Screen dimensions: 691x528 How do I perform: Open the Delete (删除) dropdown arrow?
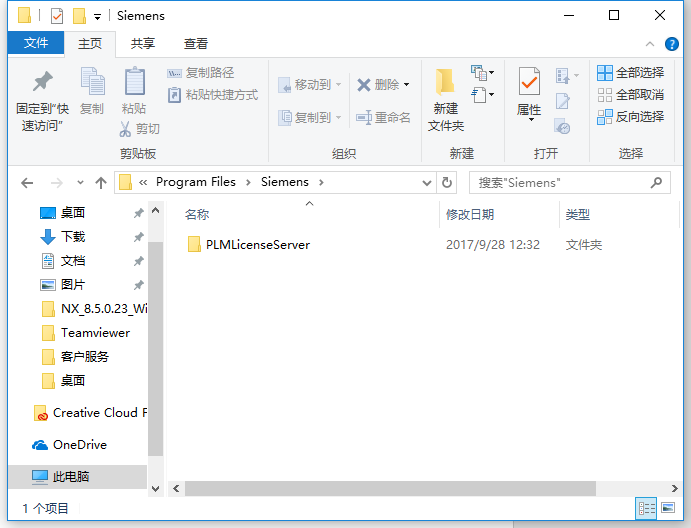[406, 84]
